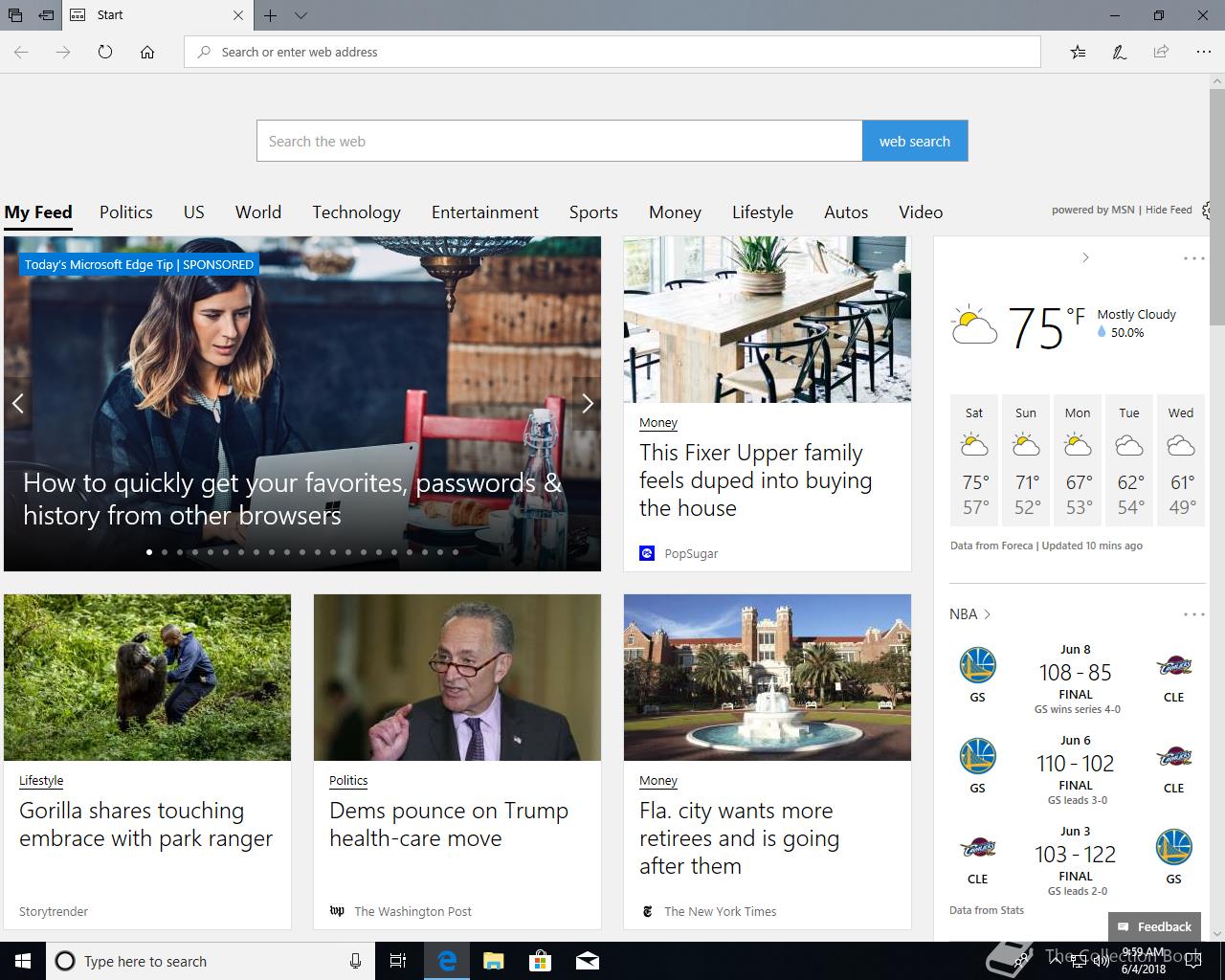
Task: Select the Sat forecast column
Action: pyautogui.click(x=974, y=460)
